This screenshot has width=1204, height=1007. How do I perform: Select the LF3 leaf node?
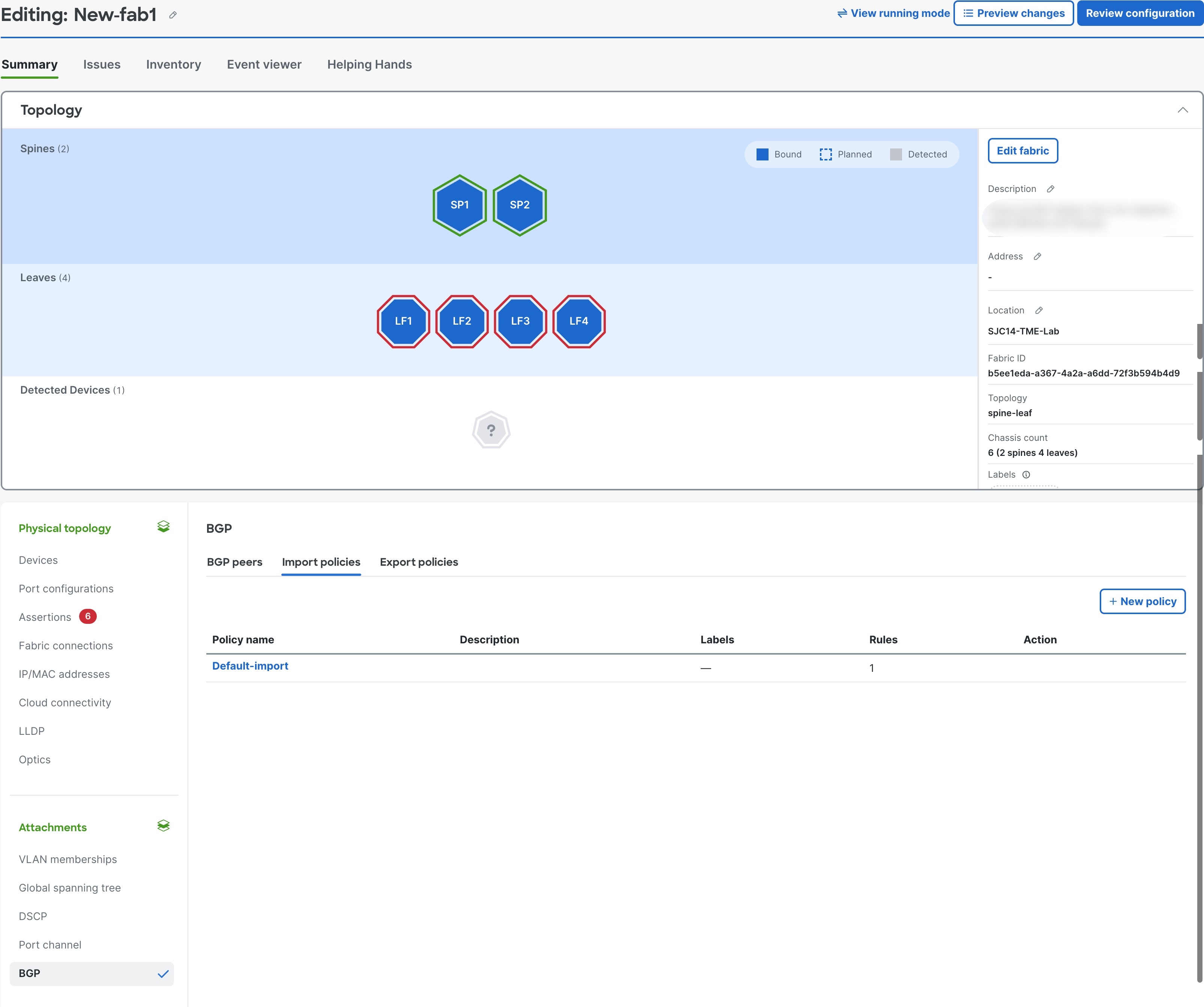(x=520, y=322)
